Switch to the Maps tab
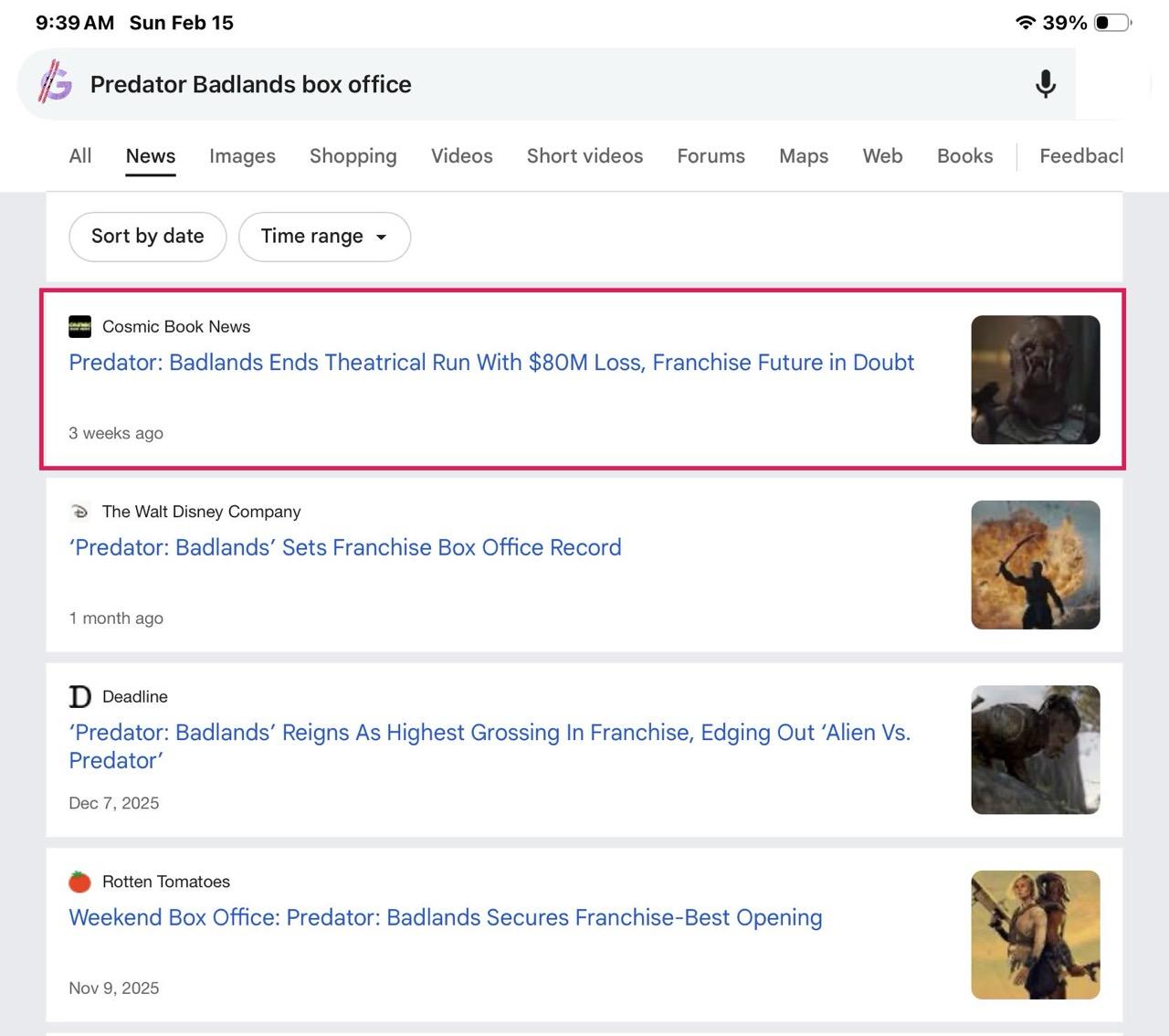Screen dimensions: 1169x1036 (x=804, y=156)
